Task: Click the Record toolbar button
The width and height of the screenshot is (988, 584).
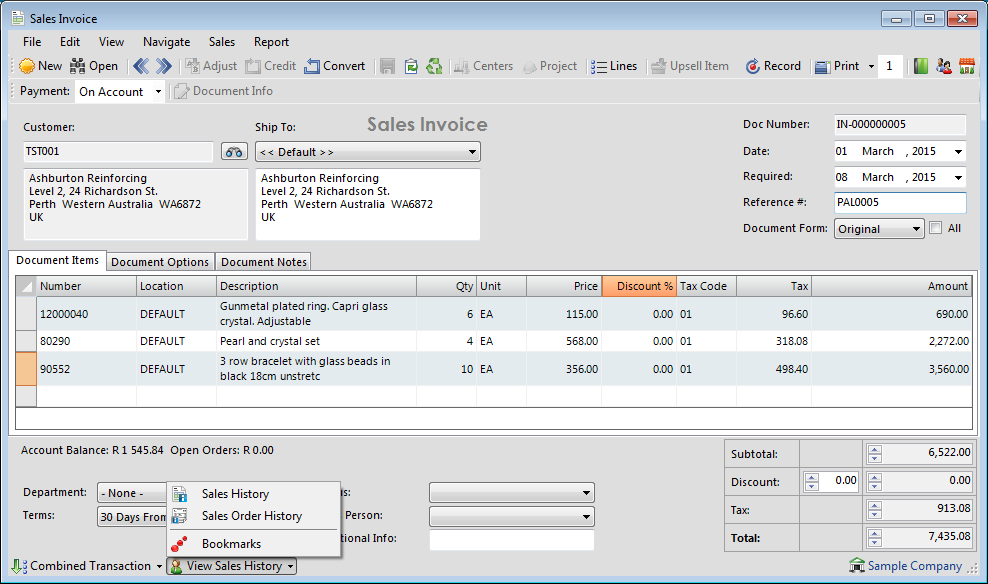Action: tap(773, 66)
